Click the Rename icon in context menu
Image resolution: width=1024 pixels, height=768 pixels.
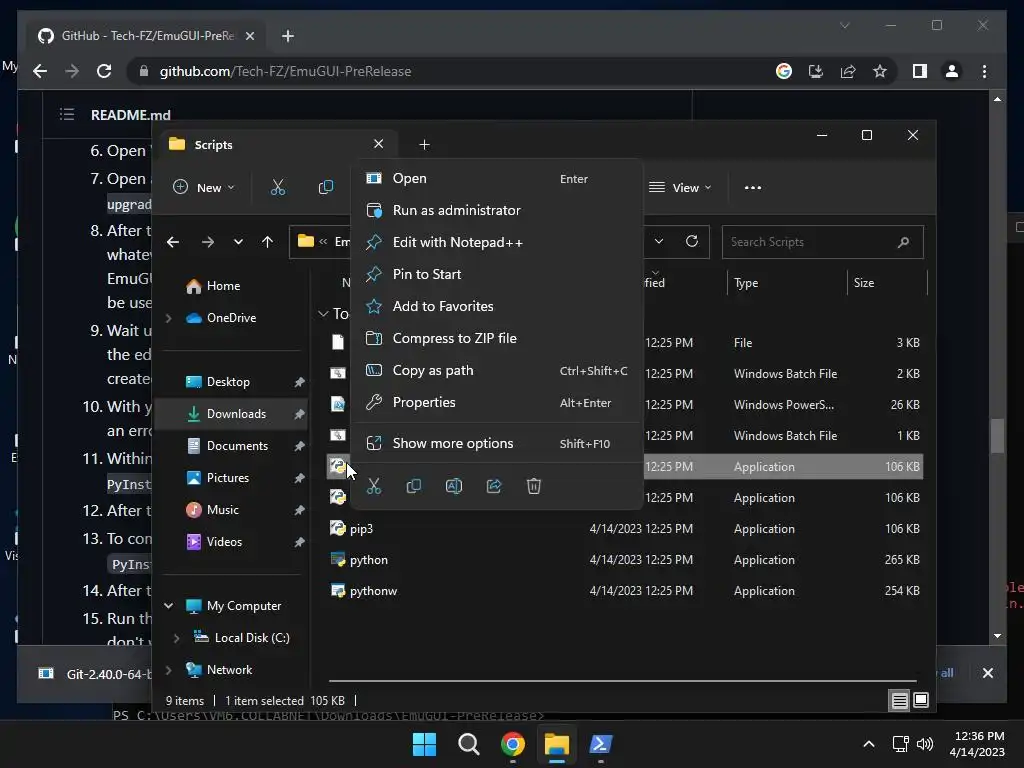tap(454, 486)
